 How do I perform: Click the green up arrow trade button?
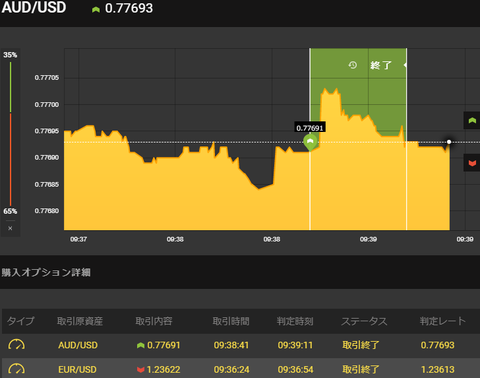472,120
